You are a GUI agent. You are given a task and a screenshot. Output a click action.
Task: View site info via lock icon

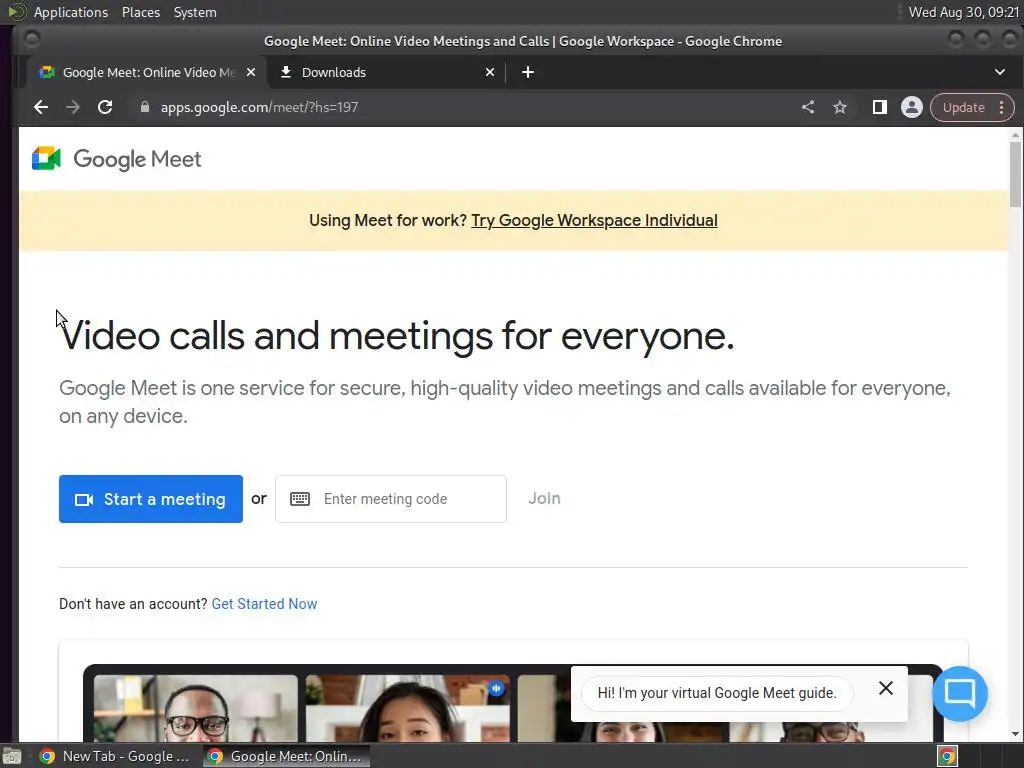click(x=145, y=107)
